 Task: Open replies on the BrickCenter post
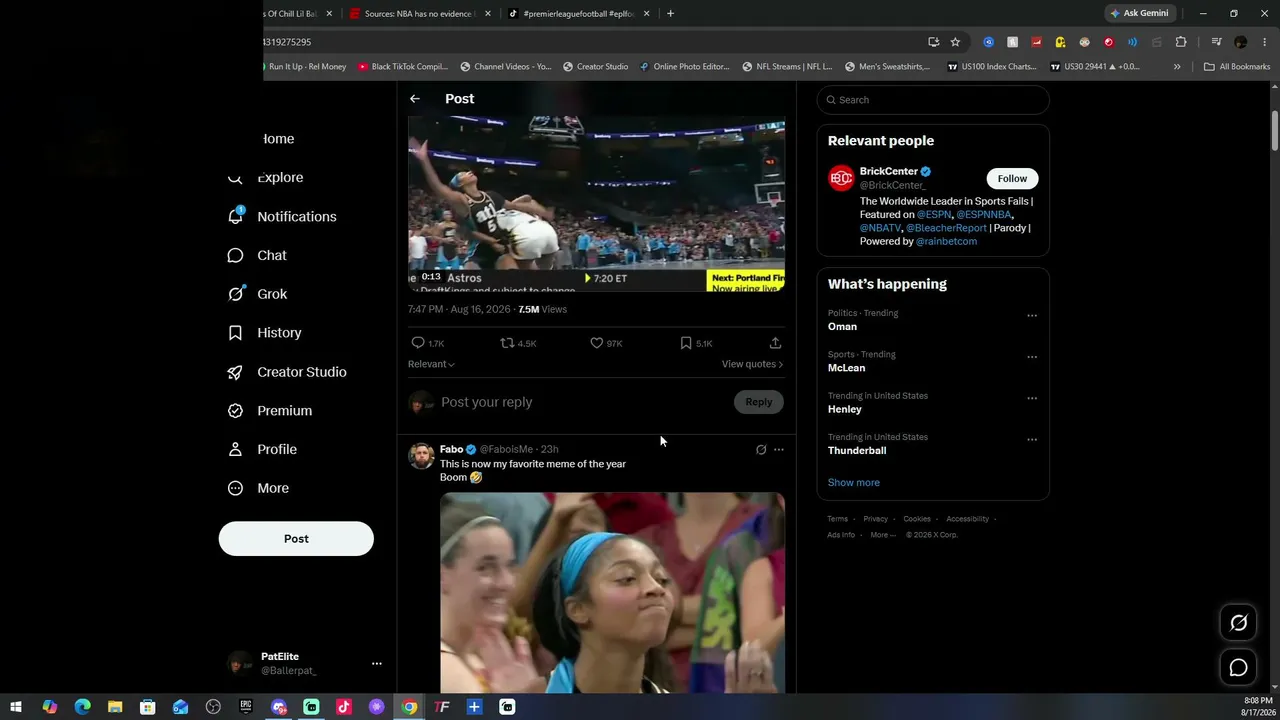coord(427,343)
